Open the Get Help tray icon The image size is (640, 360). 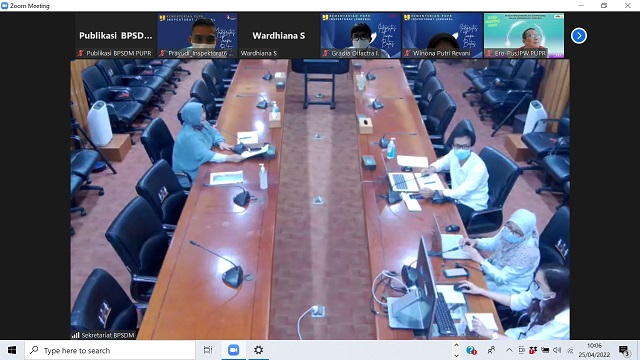tap(471, 350)
